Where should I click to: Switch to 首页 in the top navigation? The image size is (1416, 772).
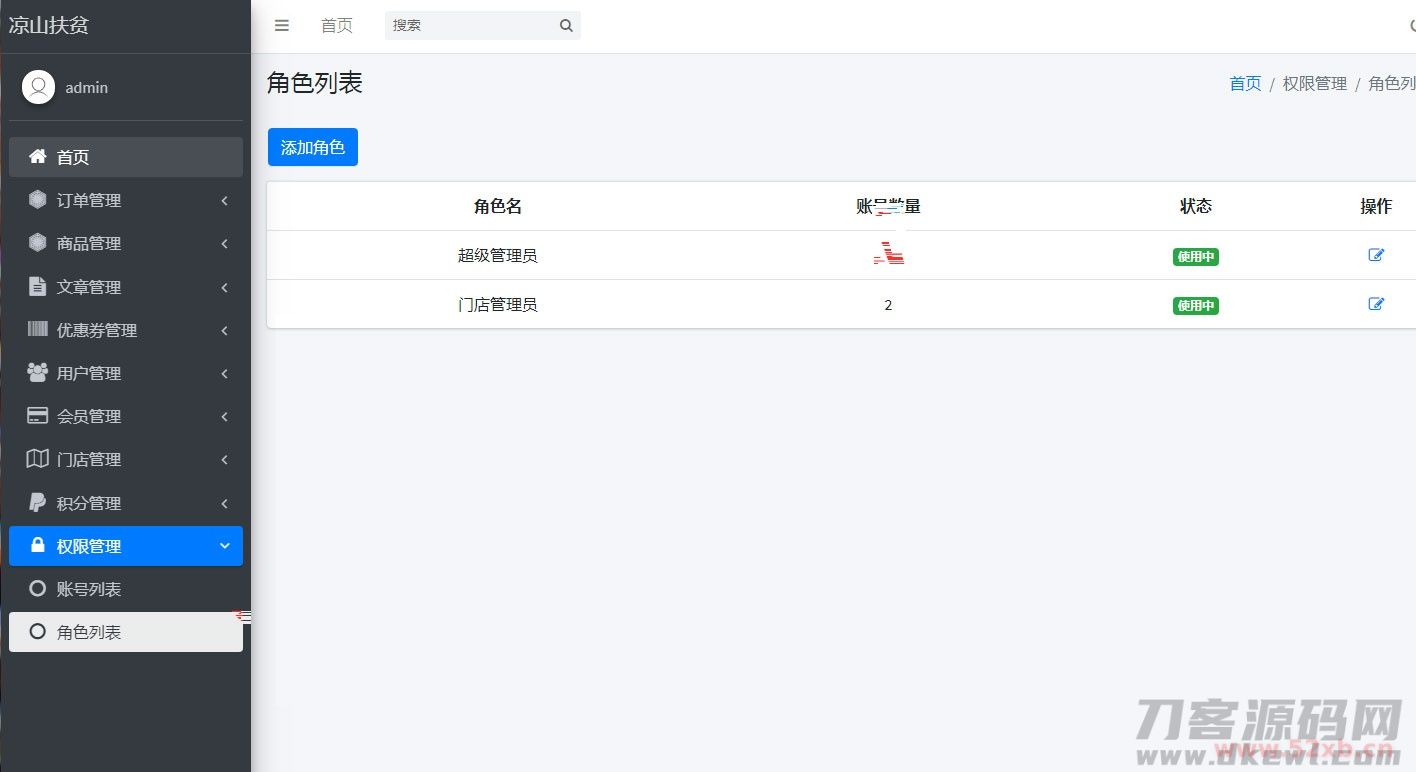337,25
